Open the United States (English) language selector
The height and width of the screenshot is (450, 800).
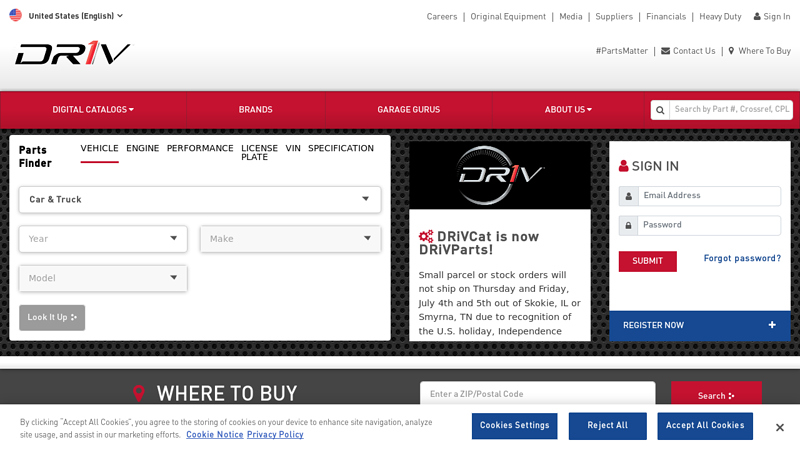pyautogui.click(x=76, y=16)
